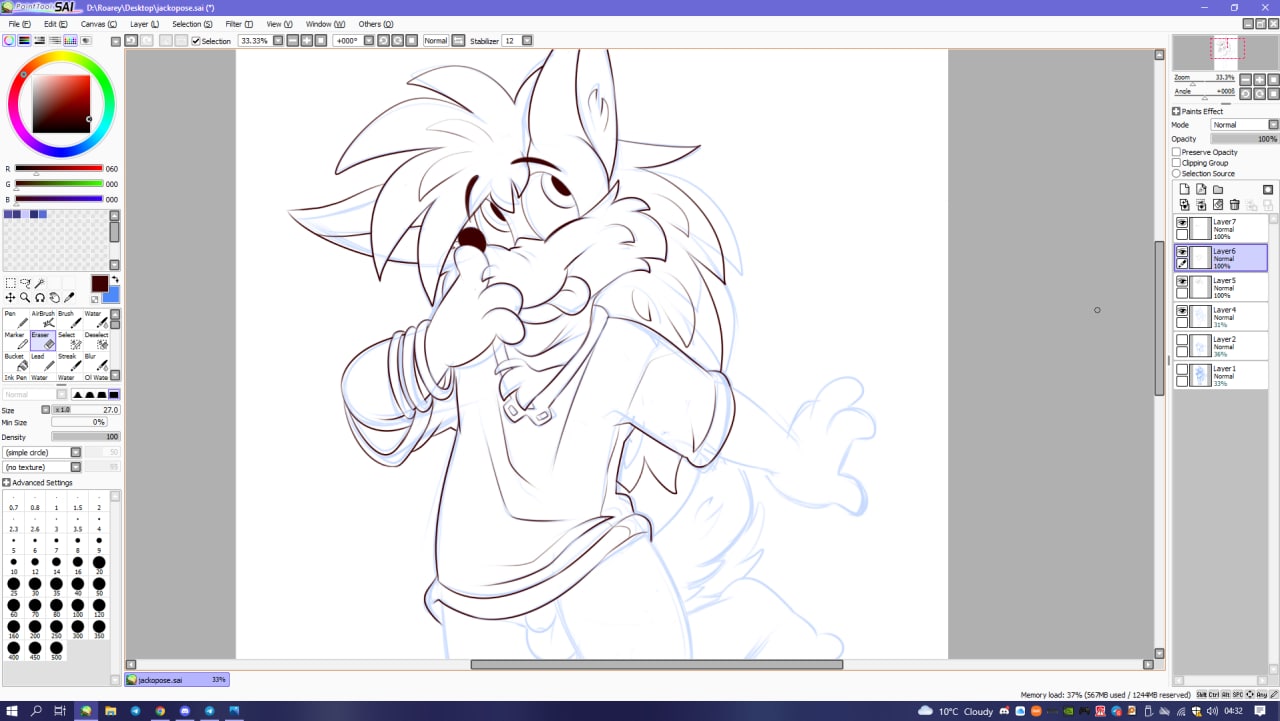
Task: Open the layer blending Mode dropdown
Action: [1244, 125]
